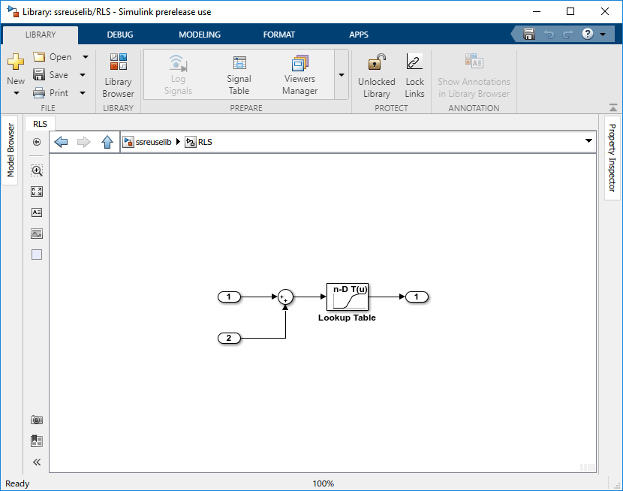
Task: Open the breadcrumb path dropdown arrow
Action: click(588, 141)
